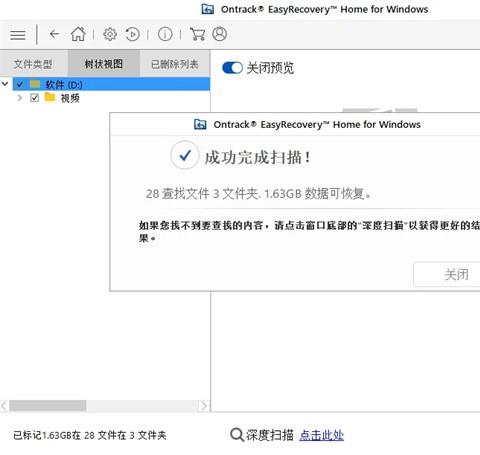Click the drive icon next to 软件 (D:)
Screen dimensions: 480x455
tap(35, 84)
